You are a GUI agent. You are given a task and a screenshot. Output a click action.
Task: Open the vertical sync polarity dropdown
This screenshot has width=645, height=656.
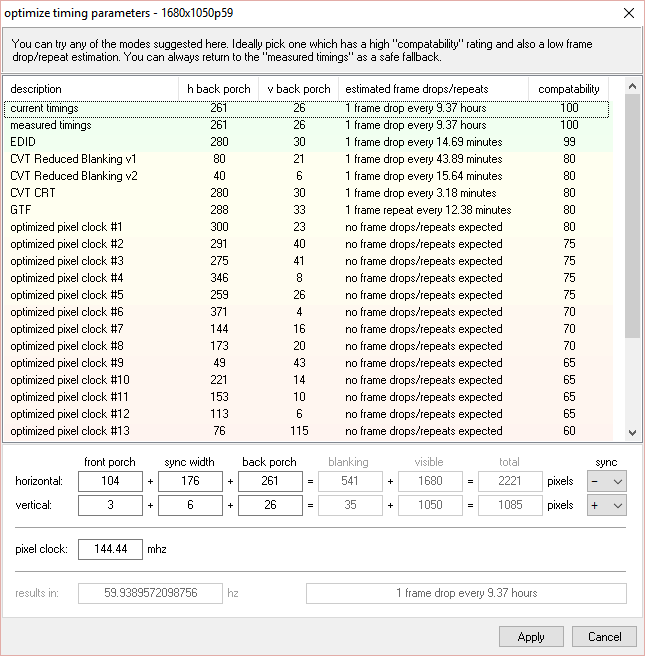click(607, 506)
